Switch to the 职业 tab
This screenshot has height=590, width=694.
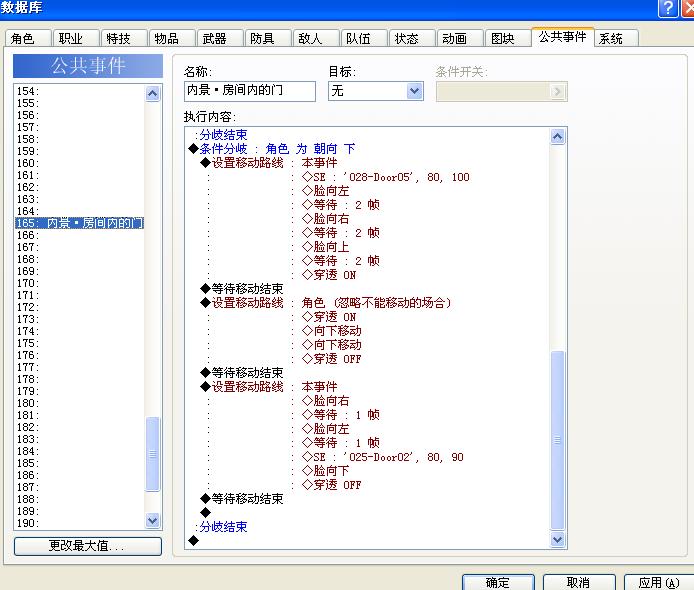tap(76, 39)
